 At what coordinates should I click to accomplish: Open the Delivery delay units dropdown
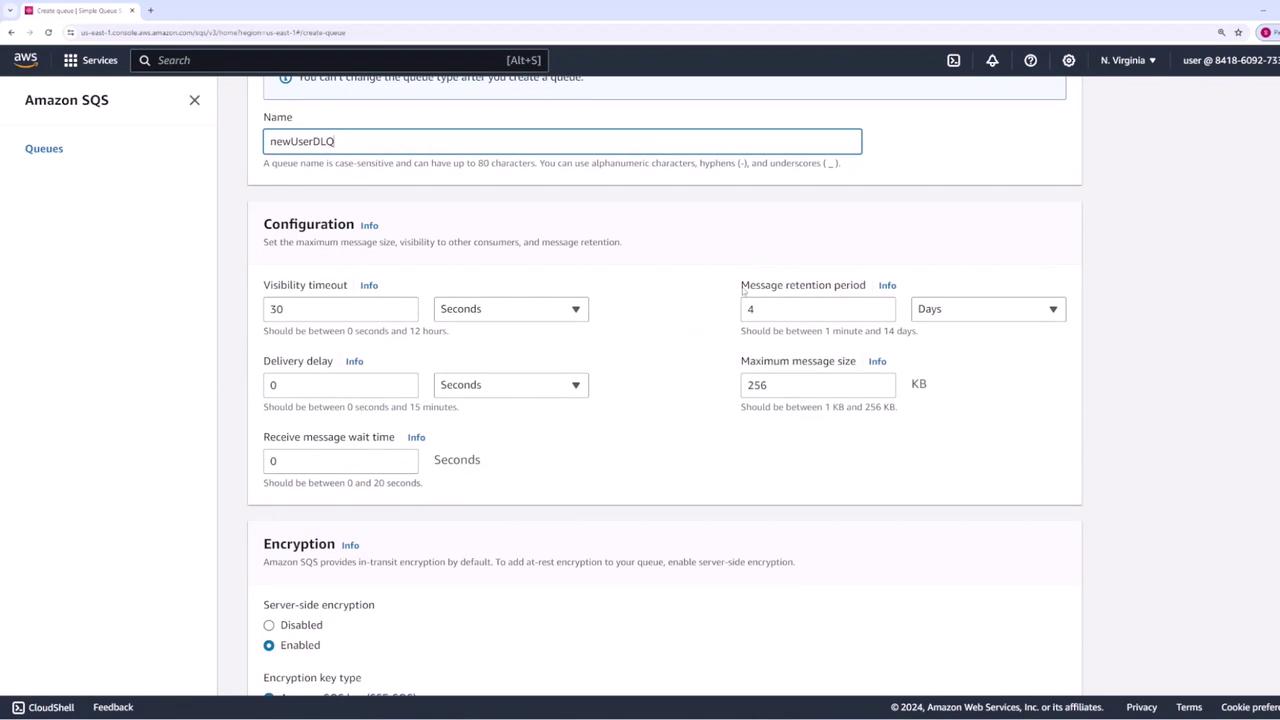pos(511,385)
